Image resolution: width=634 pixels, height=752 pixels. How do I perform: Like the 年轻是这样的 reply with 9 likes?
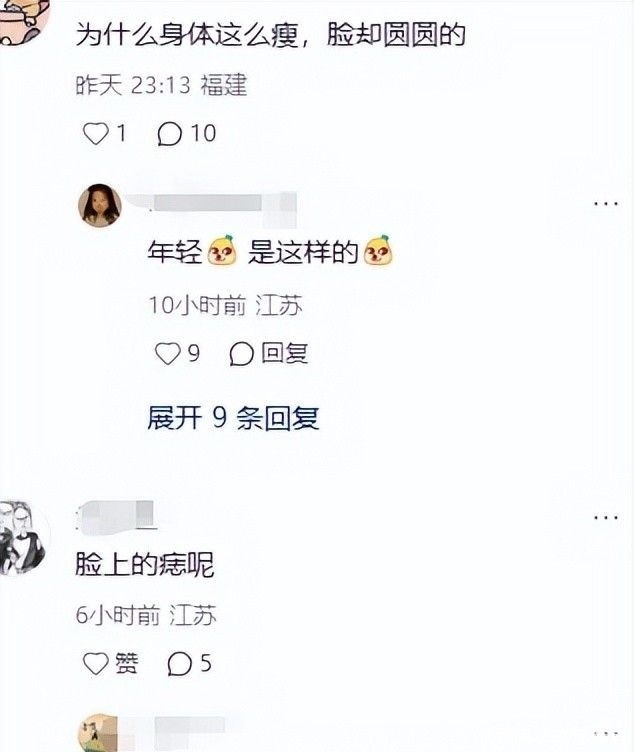coord(167,354)
